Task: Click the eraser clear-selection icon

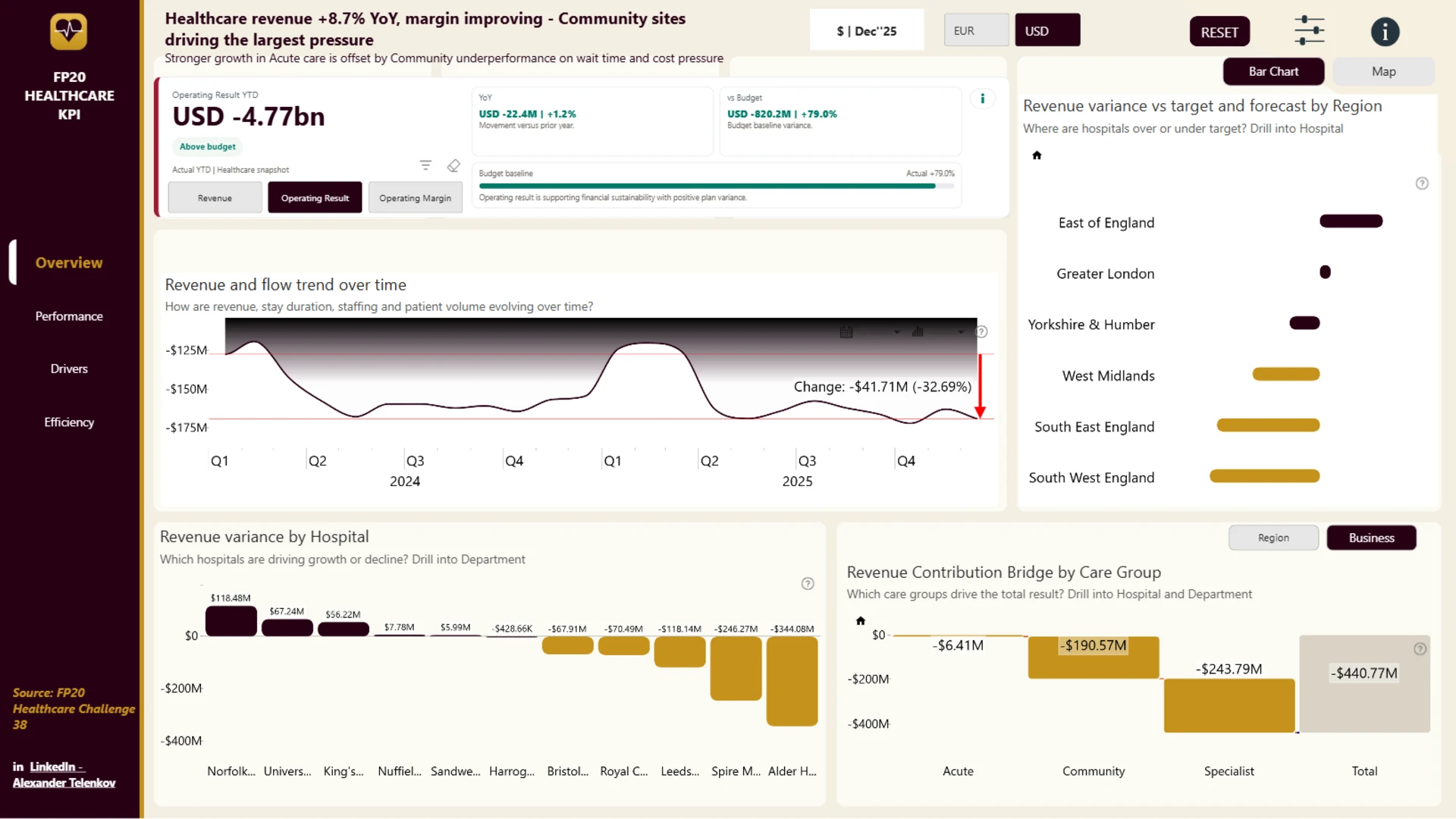Action: tap(453, 165)
